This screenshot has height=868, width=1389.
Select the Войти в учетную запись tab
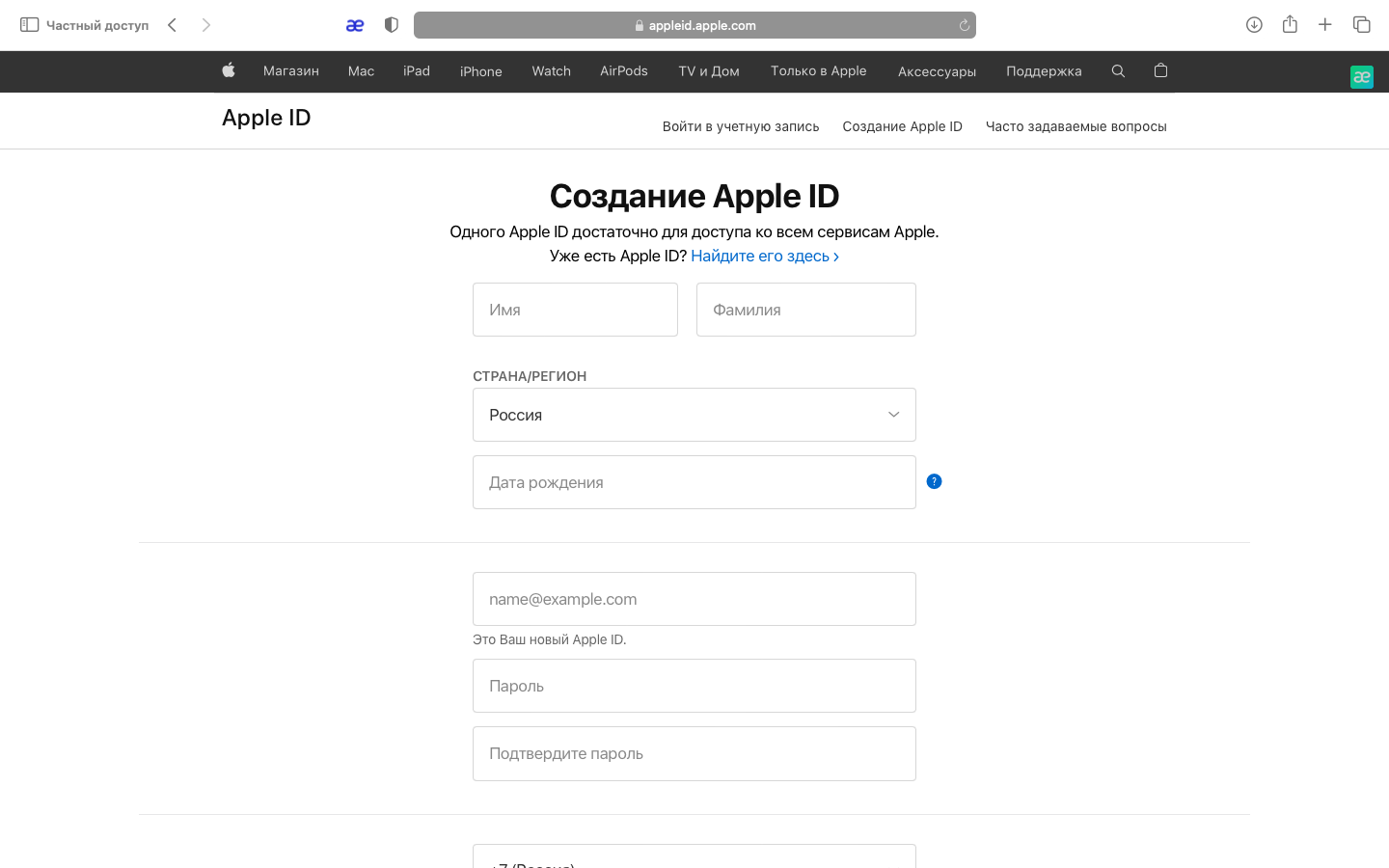740,126
